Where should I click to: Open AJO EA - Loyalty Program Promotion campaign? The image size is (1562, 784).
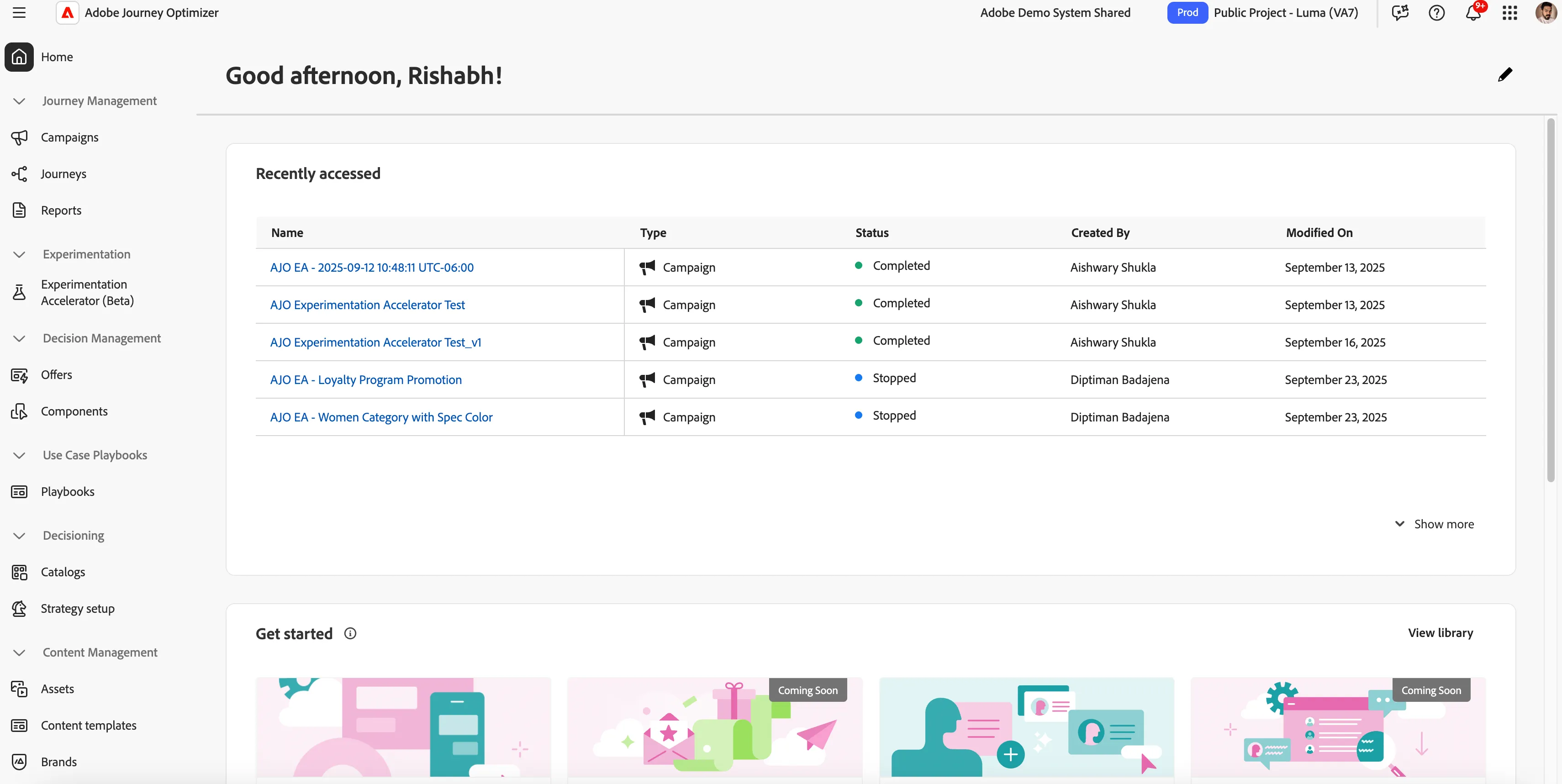pos(366,379)
